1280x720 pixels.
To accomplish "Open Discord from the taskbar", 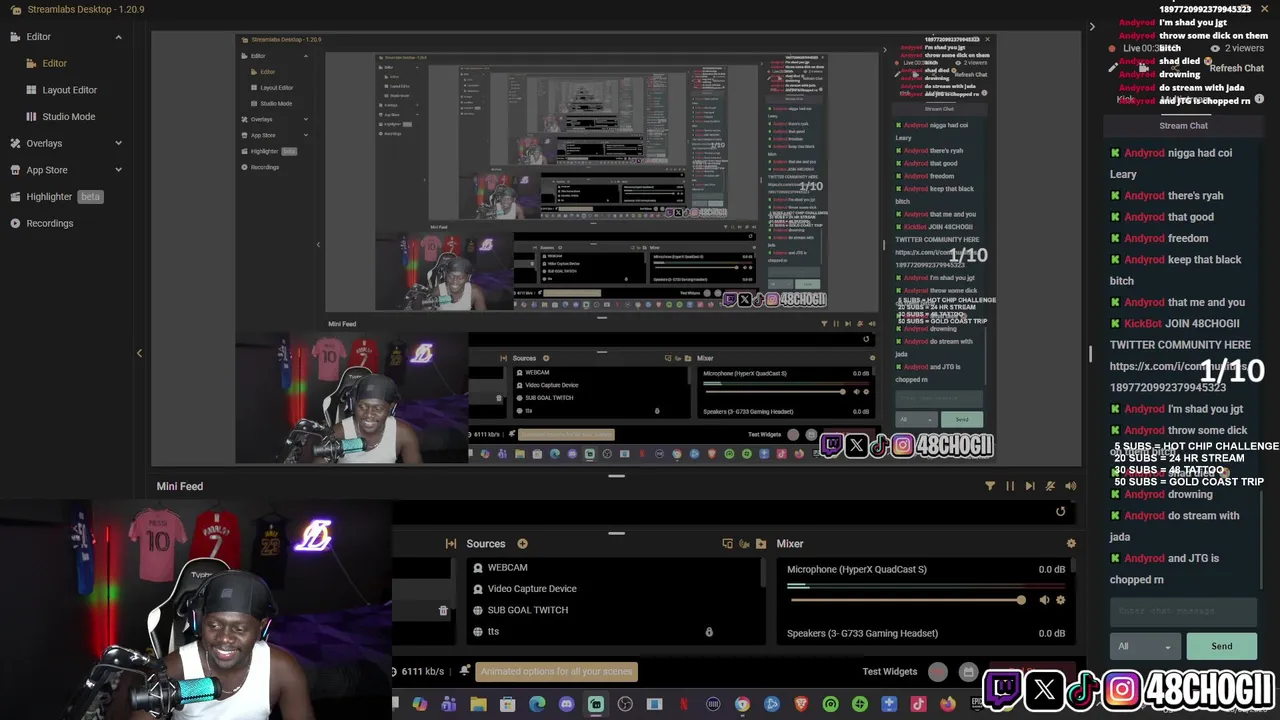I will point(566,704).
